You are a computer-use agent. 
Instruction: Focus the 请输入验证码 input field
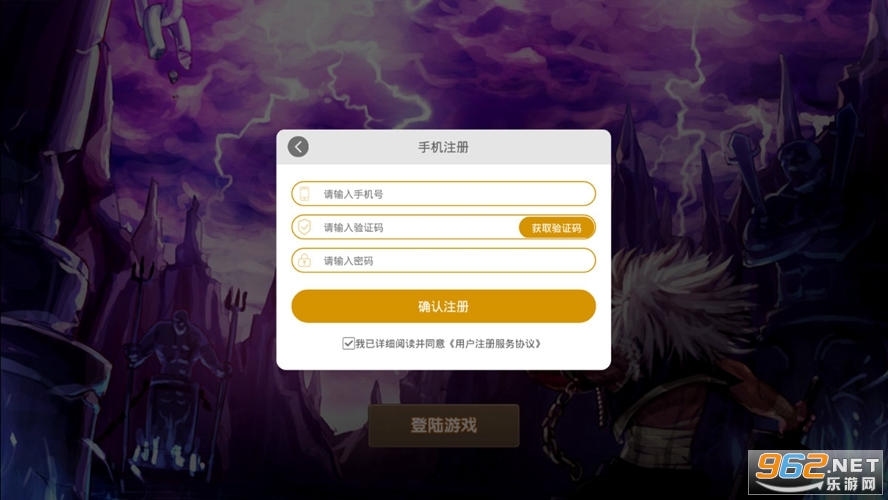coord(405,227)
